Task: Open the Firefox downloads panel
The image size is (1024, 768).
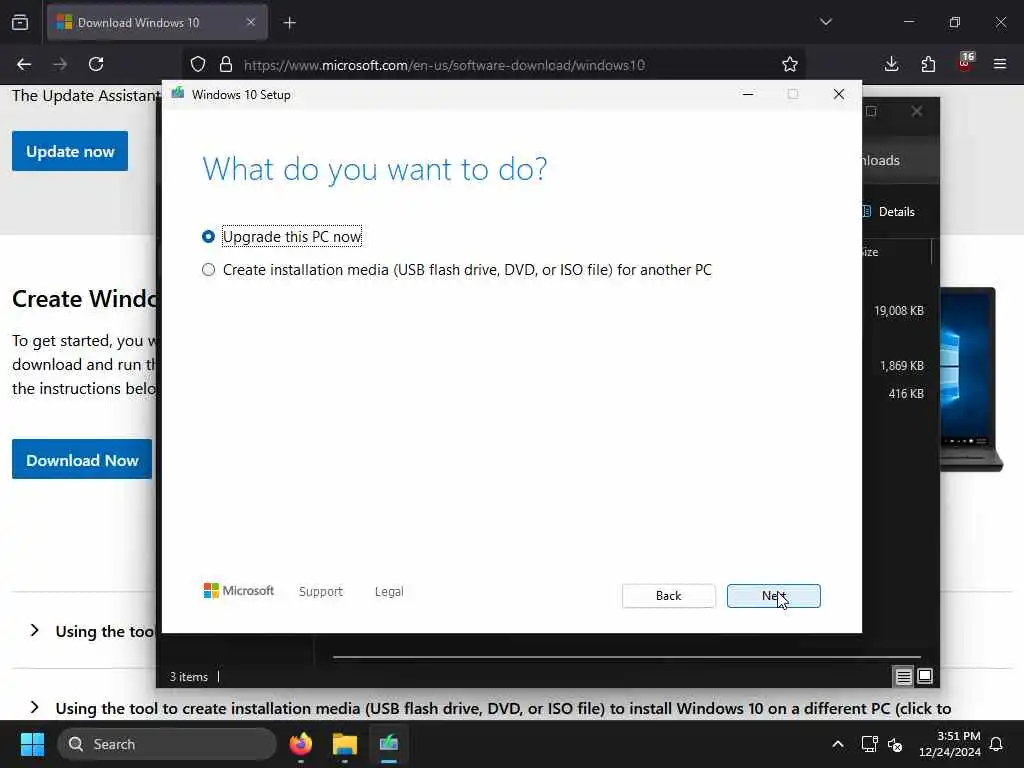Action: pos(891,64)
